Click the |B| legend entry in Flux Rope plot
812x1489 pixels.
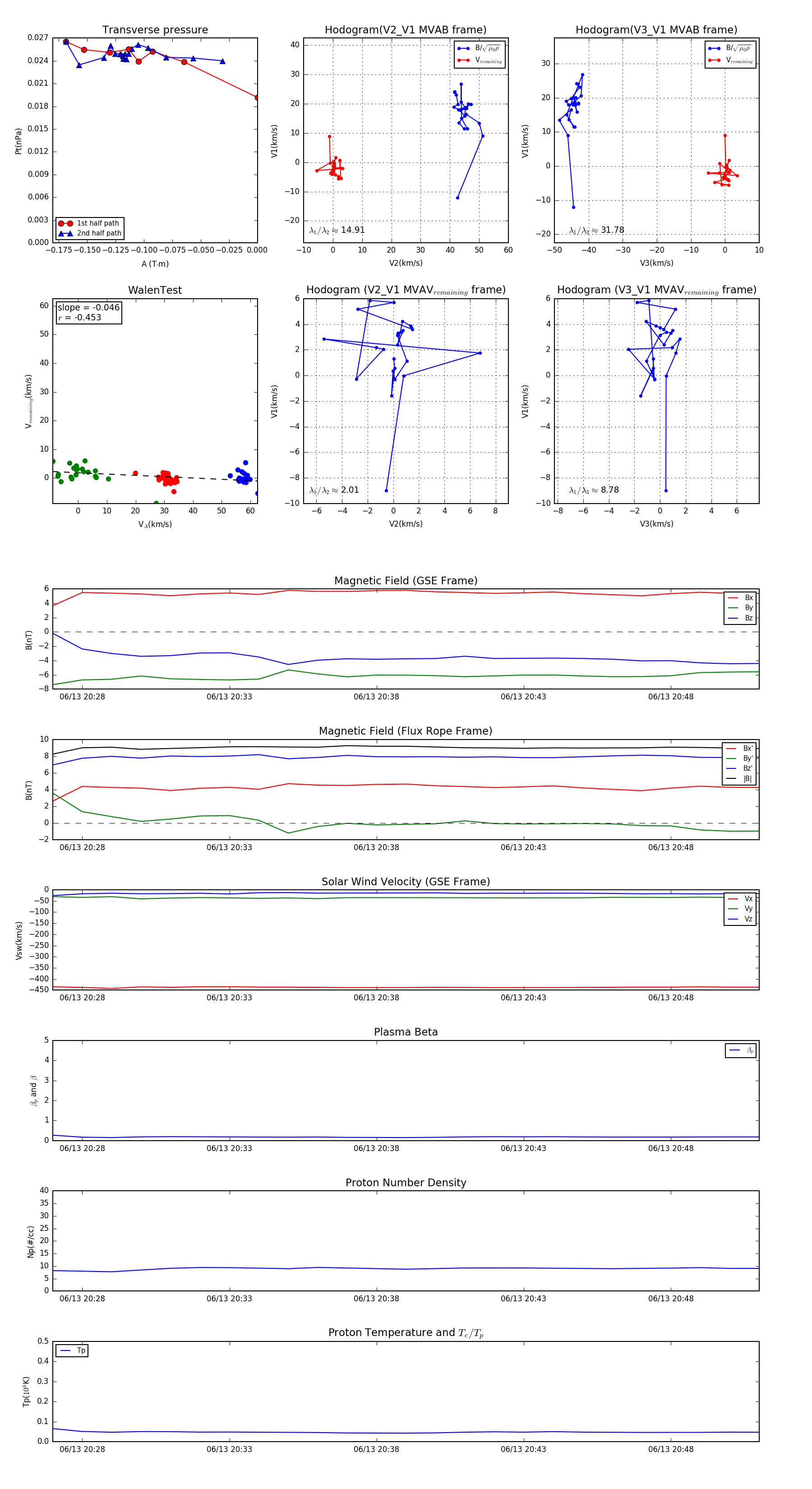coord(740,779)
